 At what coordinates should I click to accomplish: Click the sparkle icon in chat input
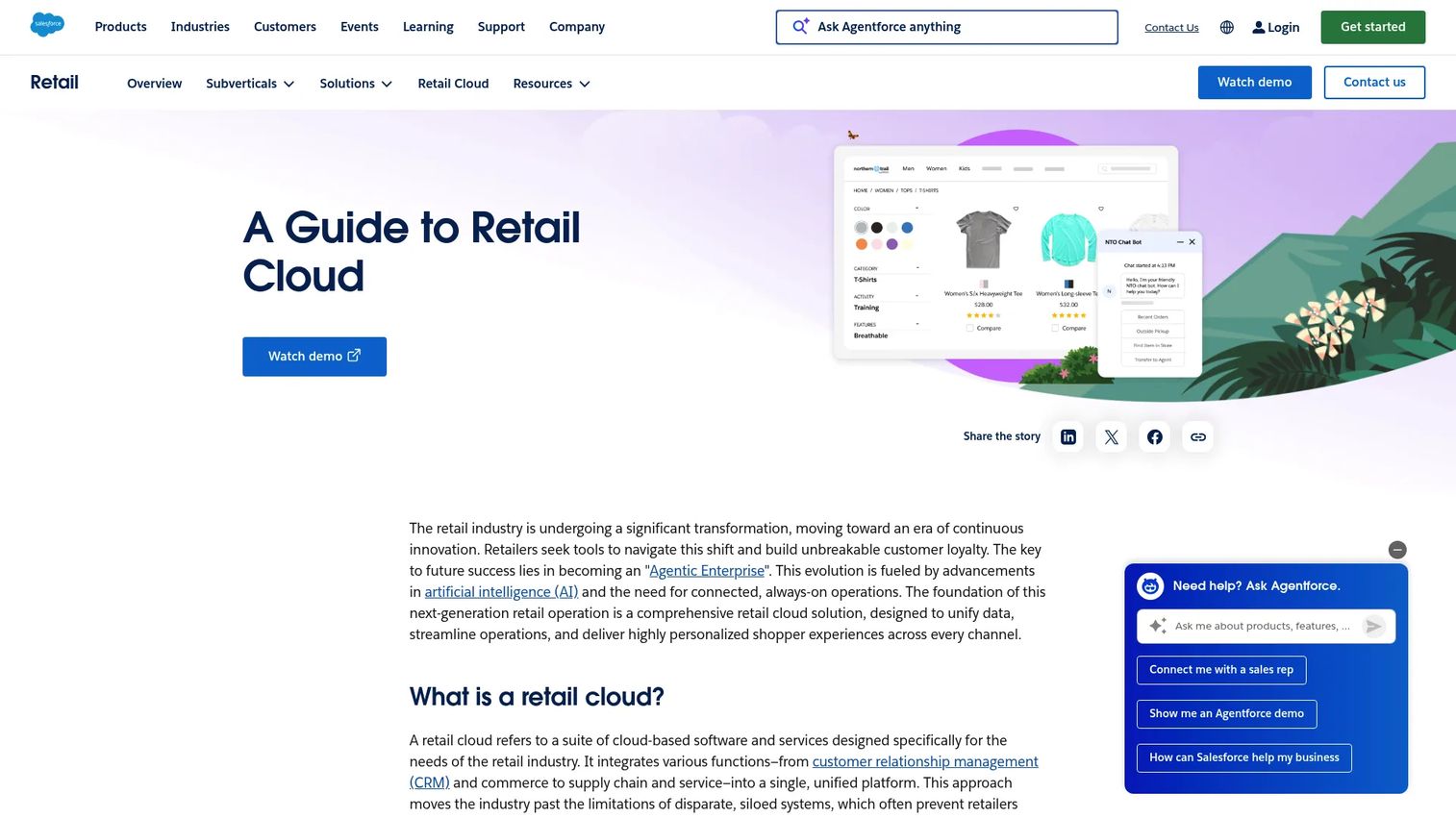[x=1158, y=626]
